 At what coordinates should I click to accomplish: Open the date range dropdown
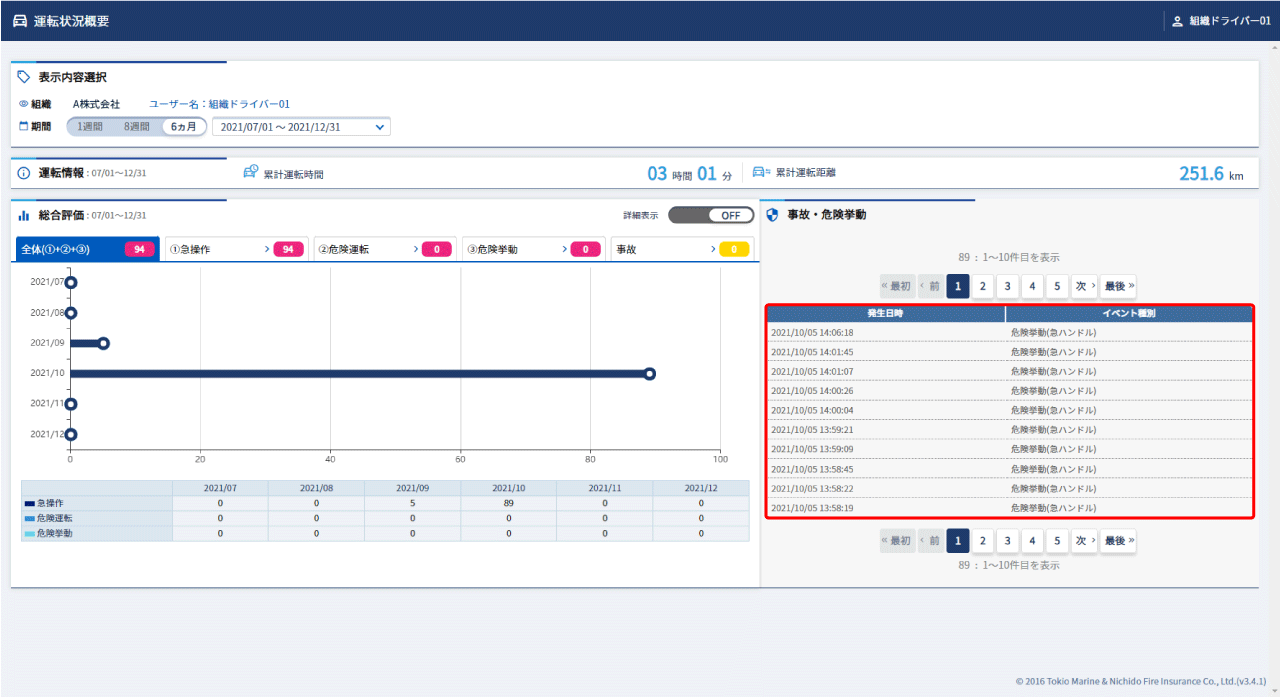(301, 127)
